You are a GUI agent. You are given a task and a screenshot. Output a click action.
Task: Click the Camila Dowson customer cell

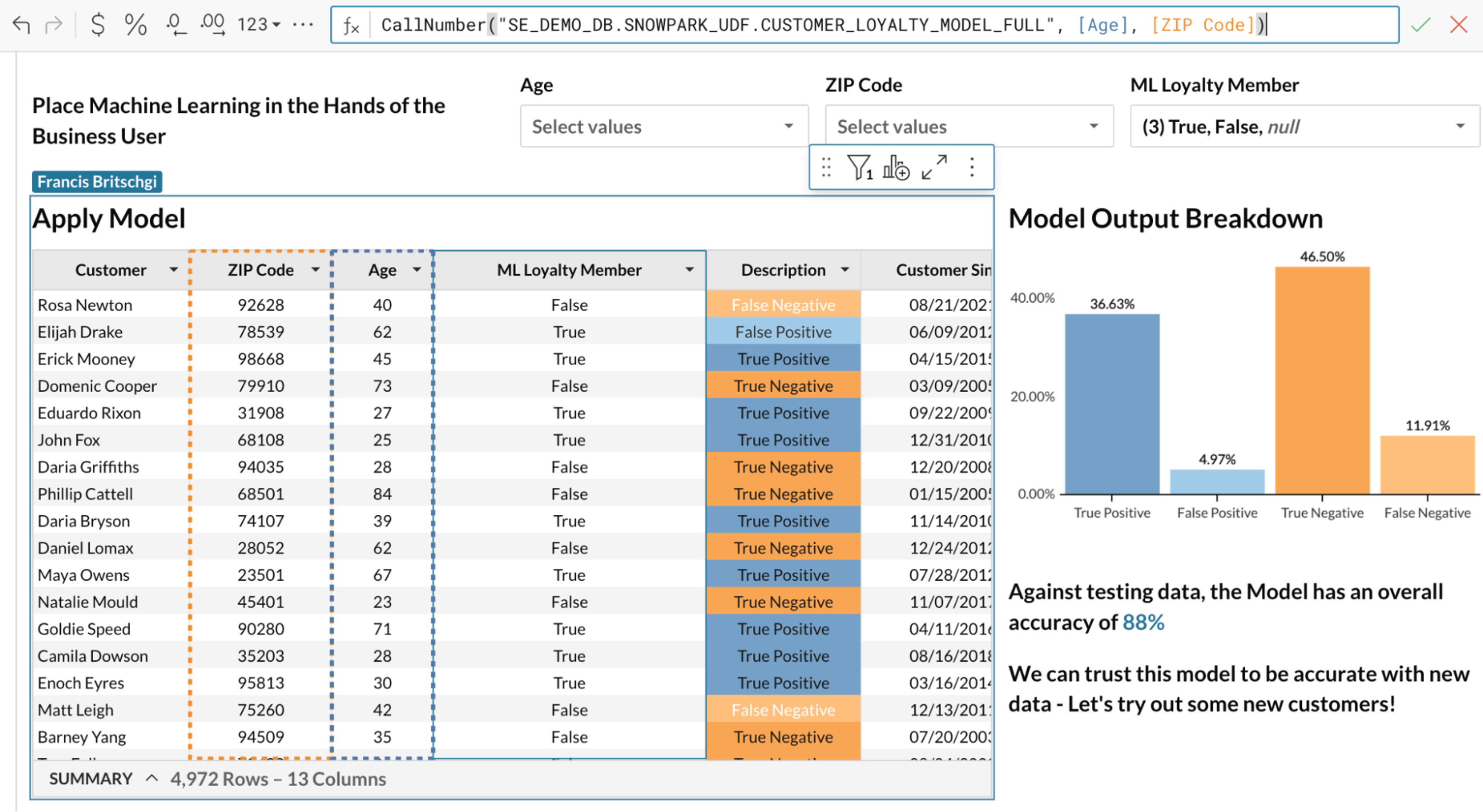(110, 656)
